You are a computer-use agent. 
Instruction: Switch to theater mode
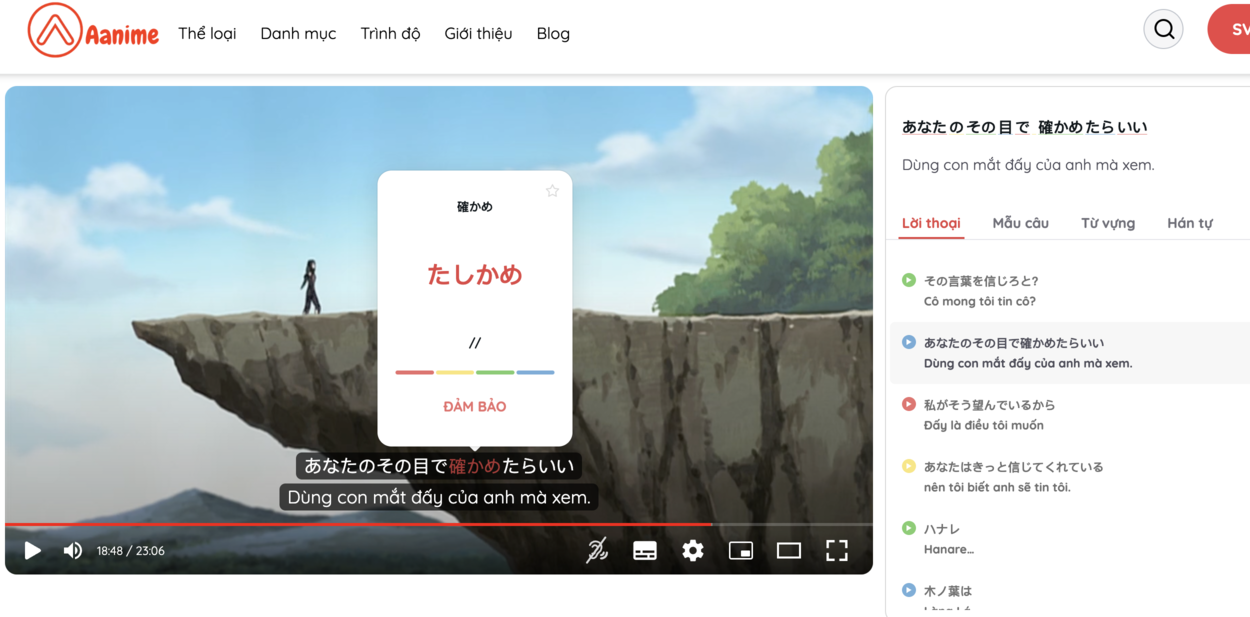click(x=789, y=550)
